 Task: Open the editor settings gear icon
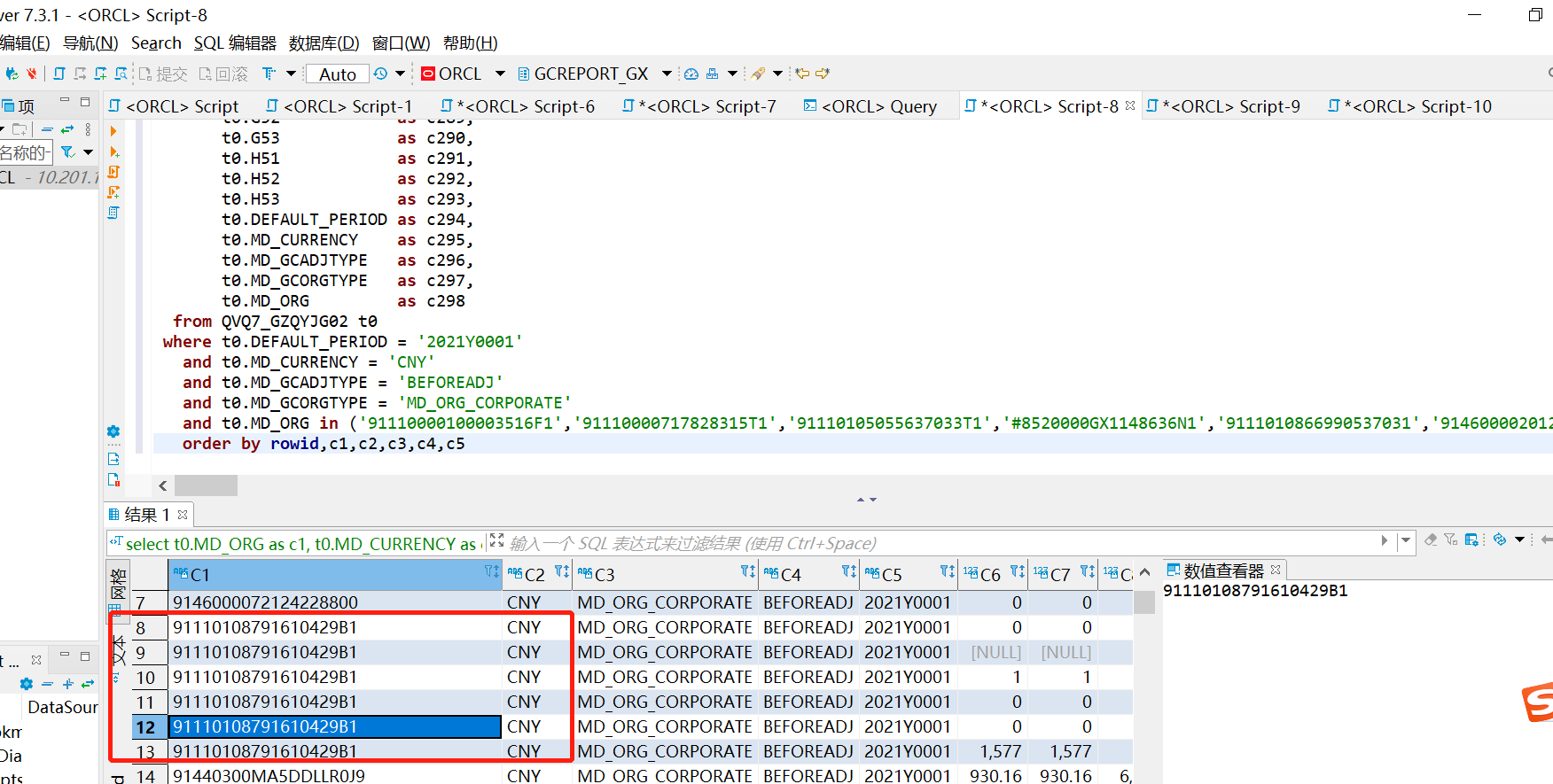tap(113, 431)
